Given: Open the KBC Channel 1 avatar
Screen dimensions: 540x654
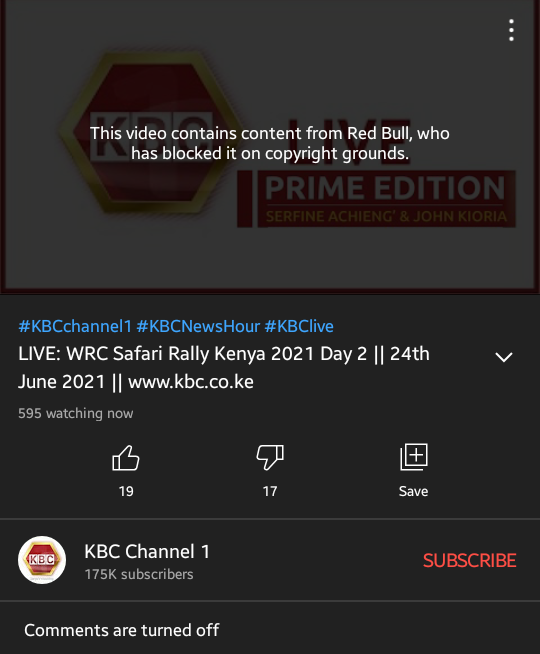Looking at the screenshot, I should 42,560.
